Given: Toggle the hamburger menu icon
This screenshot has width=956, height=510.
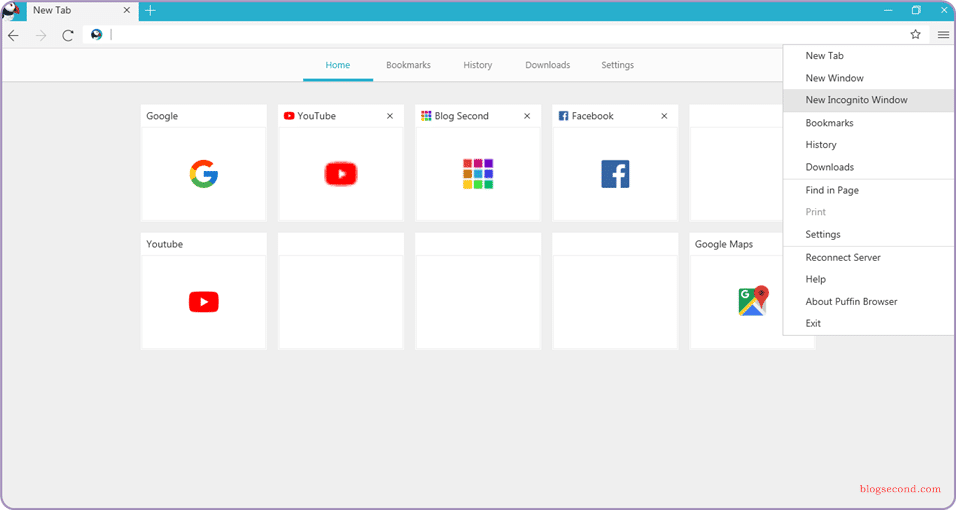Looking at the screenshot, I should 943,35.
